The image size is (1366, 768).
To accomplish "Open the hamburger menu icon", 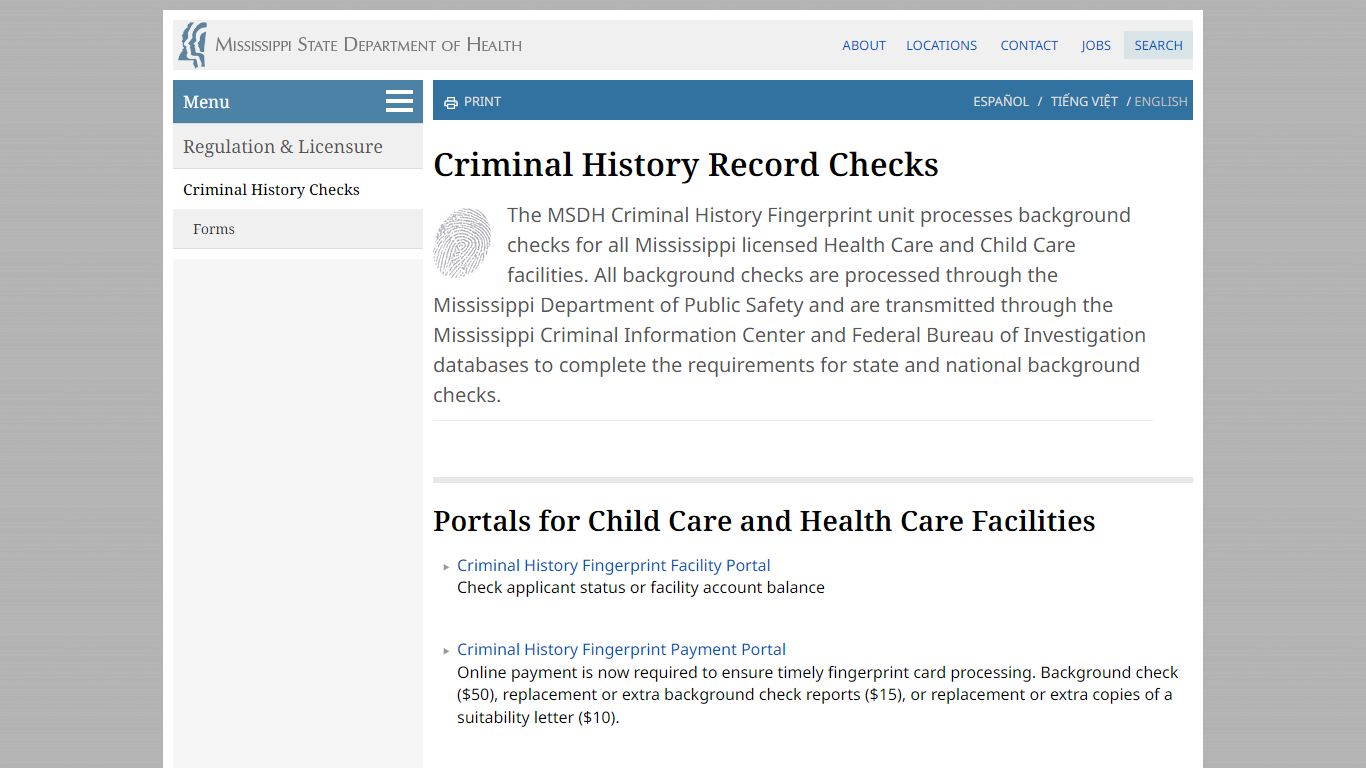I will pos(399,101).
